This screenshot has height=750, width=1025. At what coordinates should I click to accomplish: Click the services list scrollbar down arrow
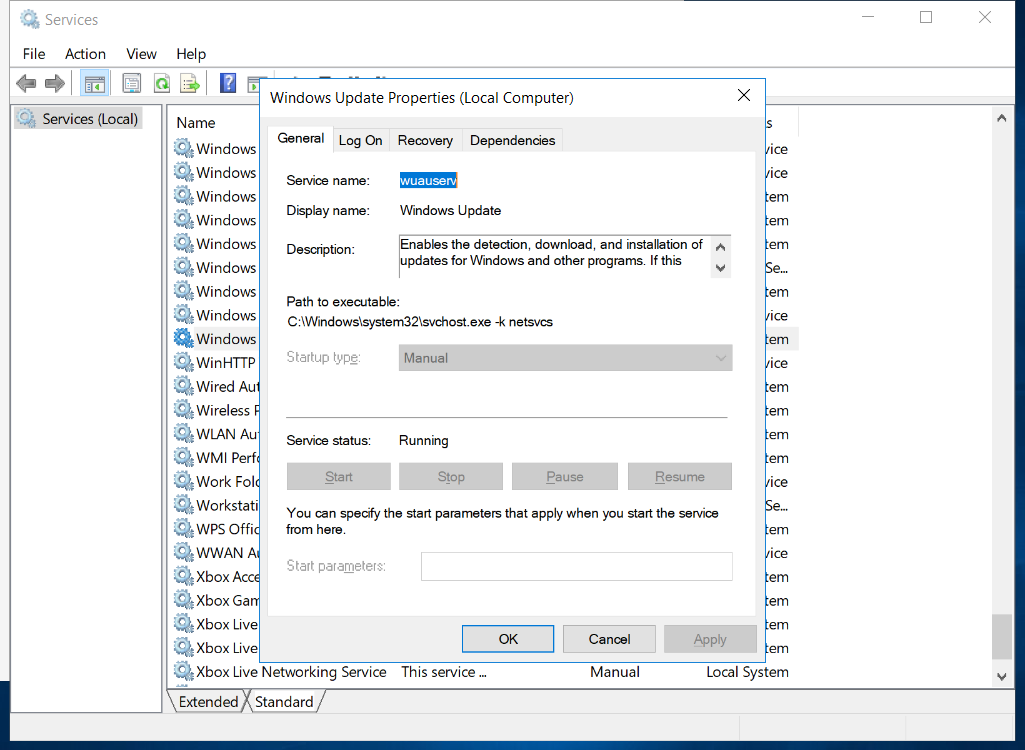(x=1001, y=677)
